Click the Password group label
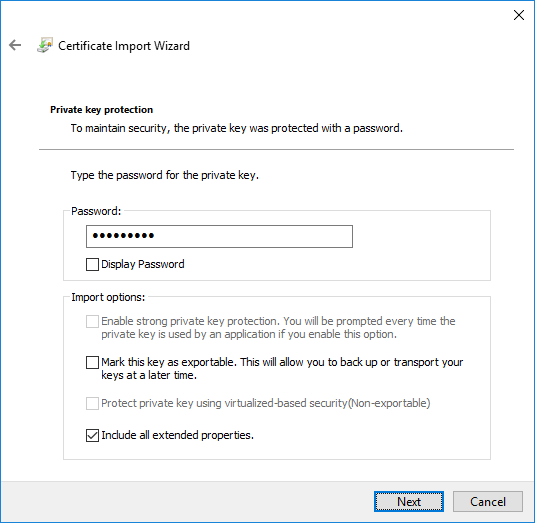Image resolution: width=535 pixels, height=523 pixels. pos(96,211)
